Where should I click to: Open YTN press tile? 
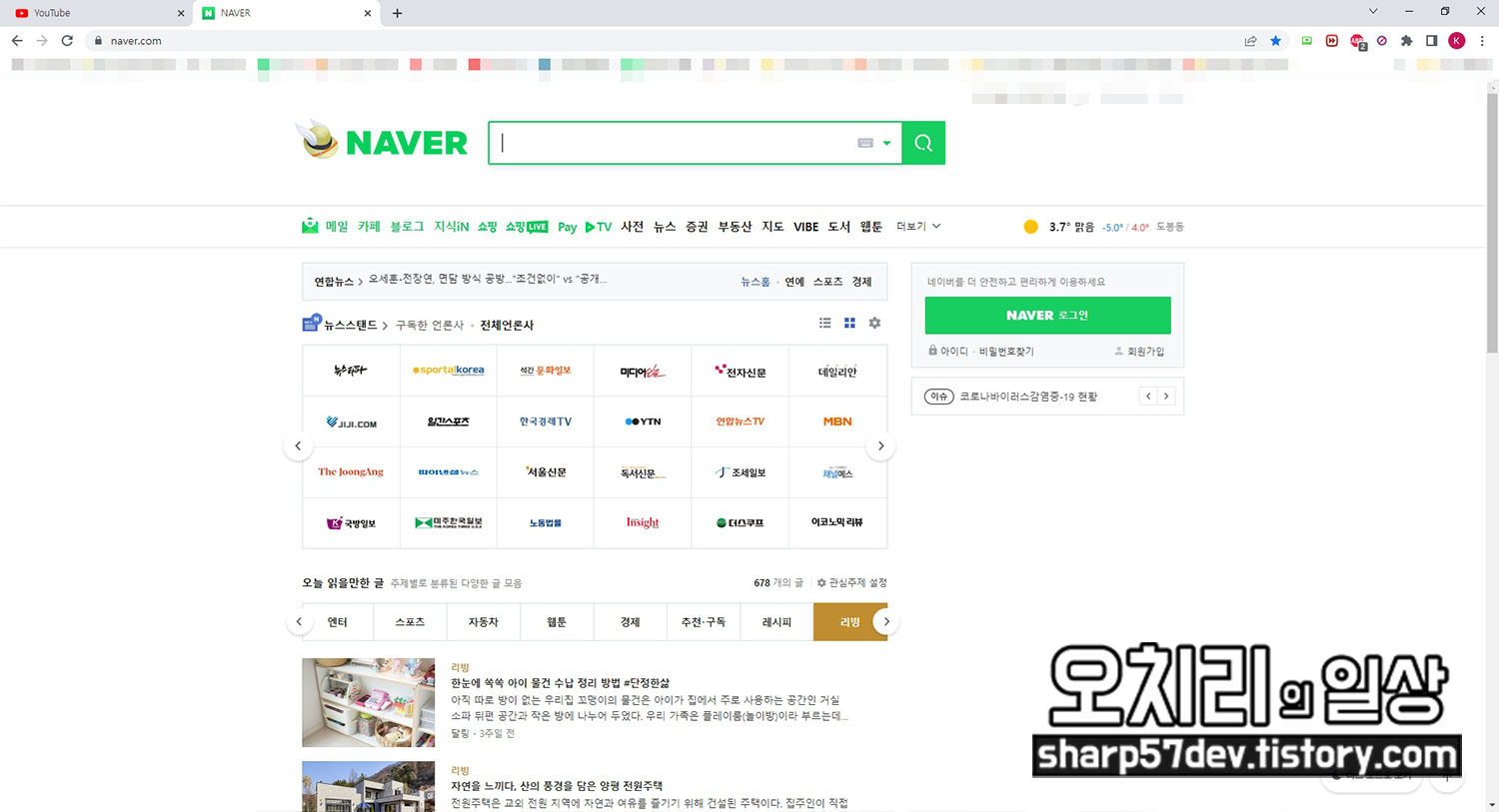(643, 421)
